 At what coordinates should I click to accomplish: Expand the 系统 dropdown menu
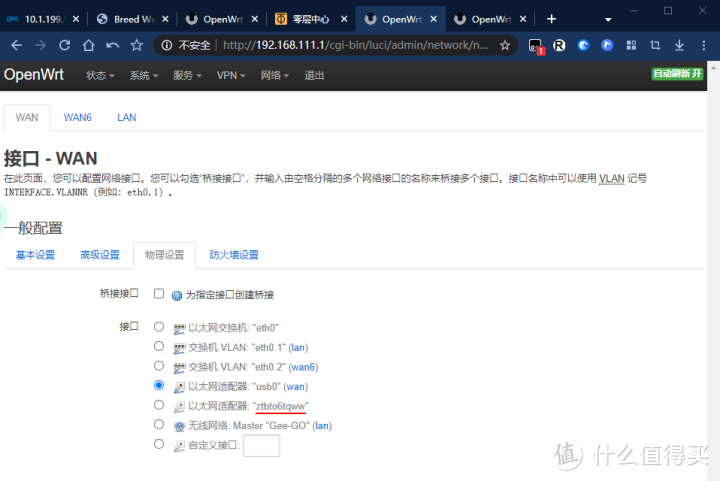point(144,75)
